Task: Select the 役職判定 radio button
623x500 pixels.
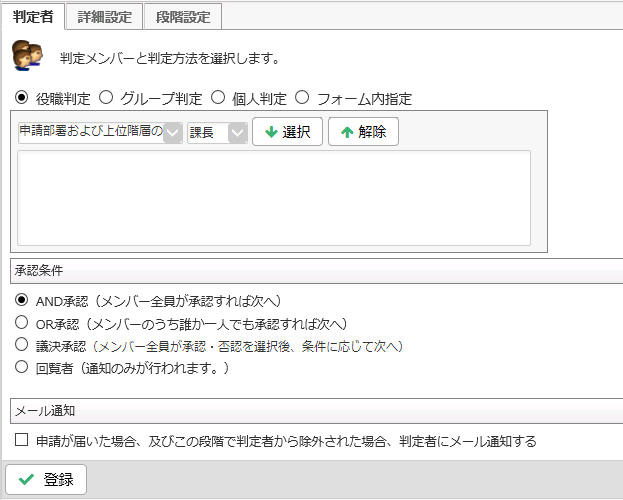Action: pos(21,97)
